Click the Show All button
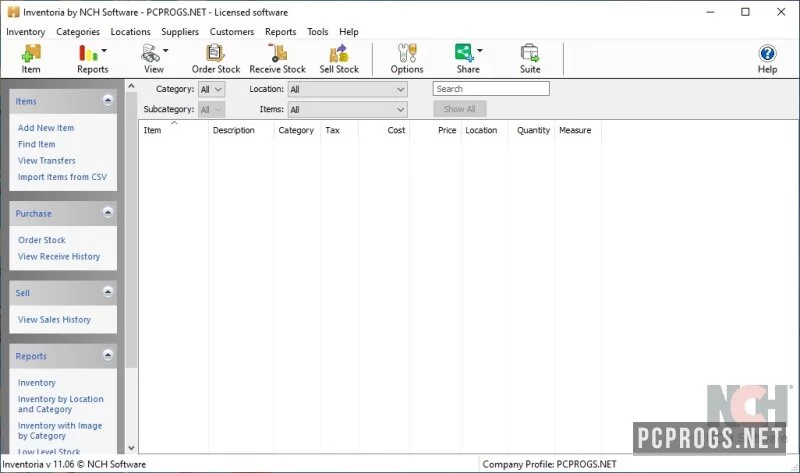The image size is (800, 473). pyautogui.click(x=460, y=109)
